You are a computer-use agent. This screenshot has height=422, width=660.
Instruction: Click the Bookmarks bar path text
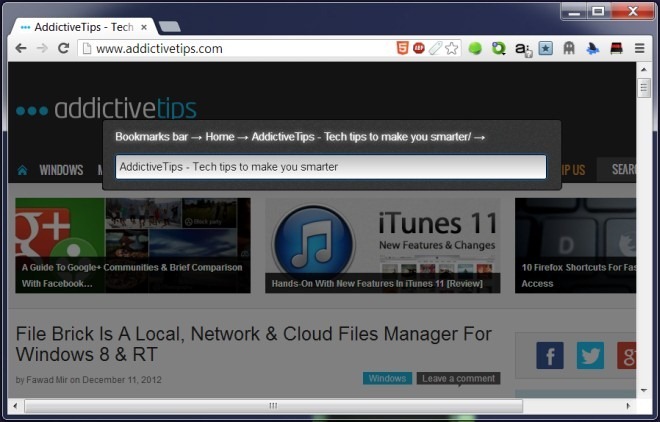[x=152, y=137]
